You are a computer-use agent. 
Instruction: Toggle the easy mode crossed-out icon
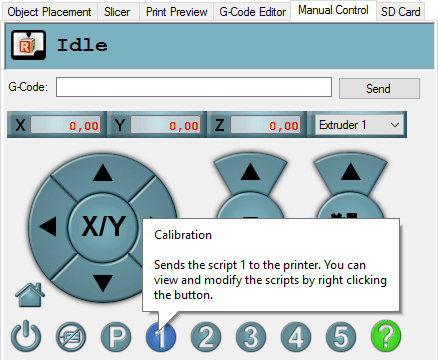(x=71, y=337)
